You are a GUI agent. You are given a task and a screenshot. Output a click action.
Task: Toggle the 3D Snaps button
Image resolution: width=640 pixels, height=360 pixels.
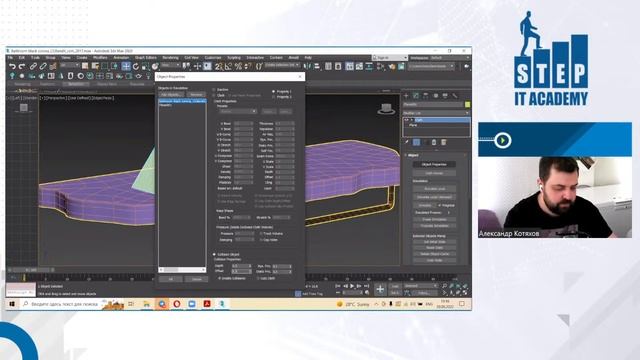(219, 66)
